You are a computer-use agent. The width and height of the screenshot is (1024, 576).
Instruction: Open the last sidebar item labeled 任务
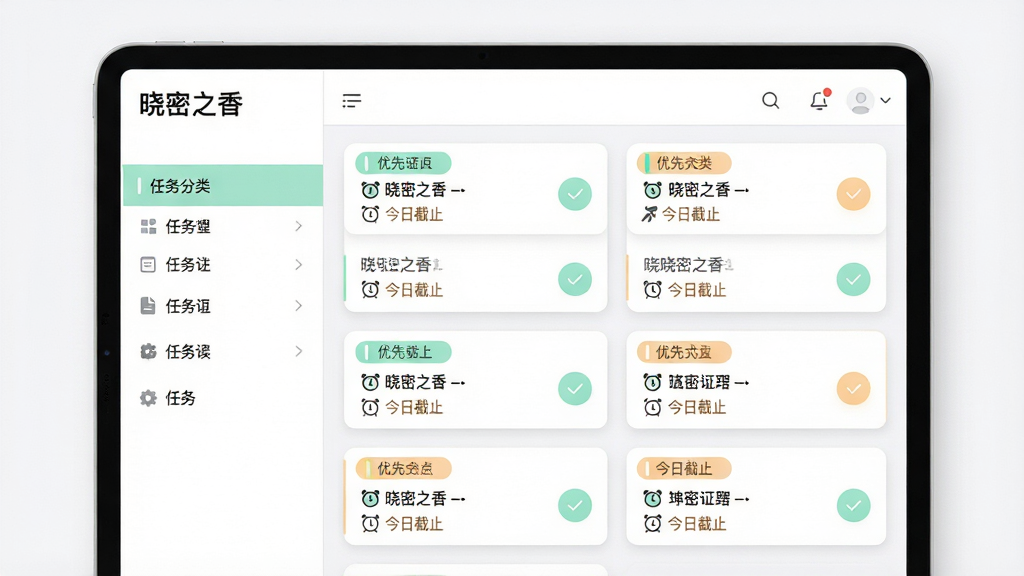tap(223, 398)
